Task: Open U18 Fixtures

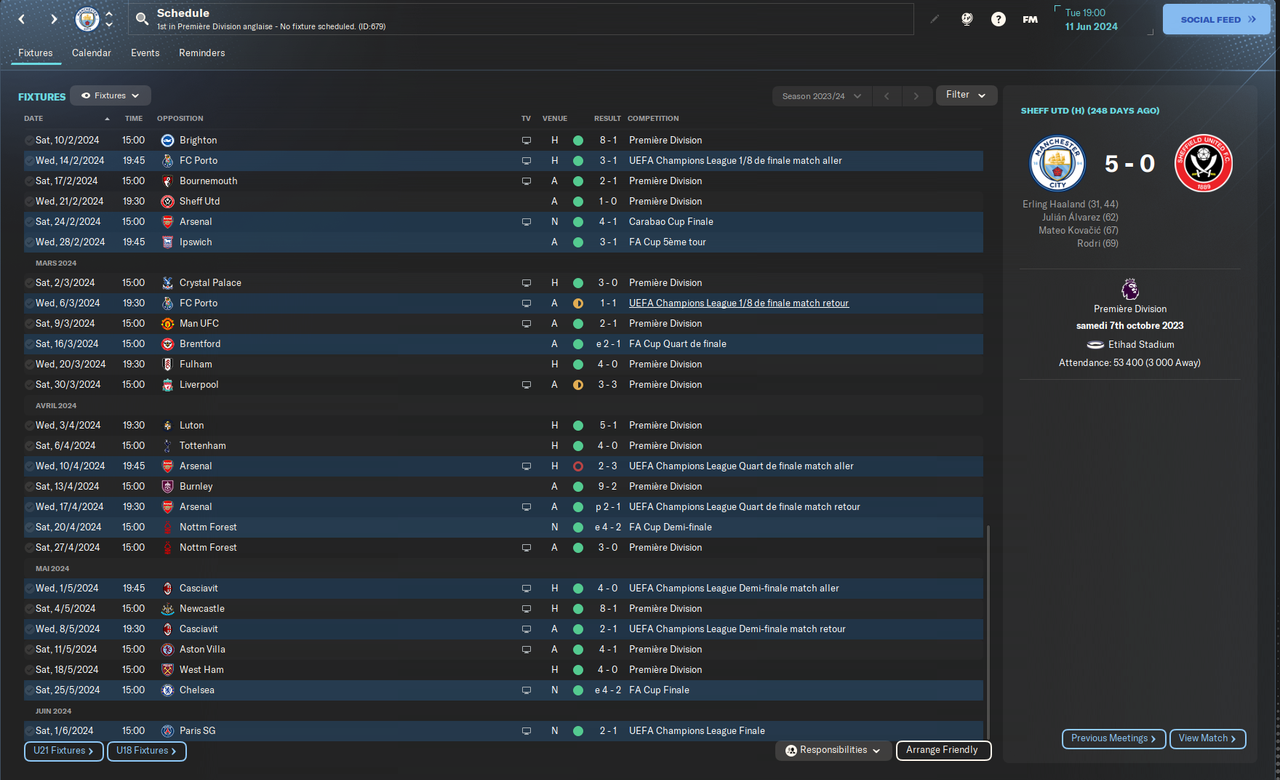Action: pyautogui.click(x=147, y=751)
